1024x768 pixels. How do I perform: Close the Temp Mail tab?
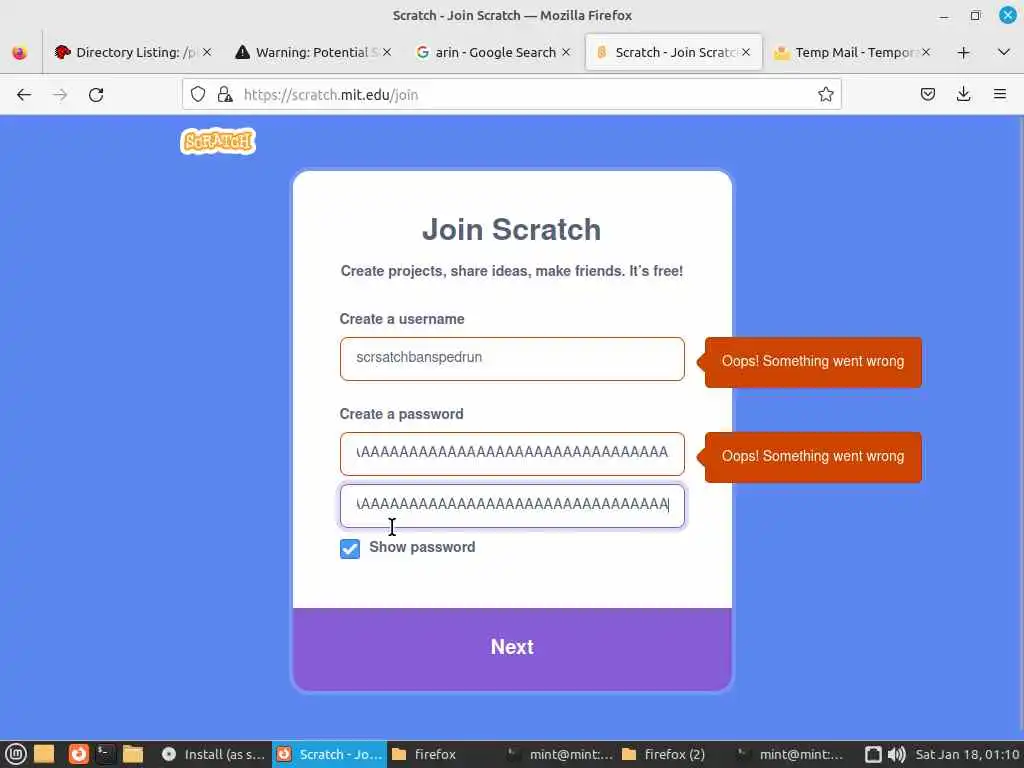tap(925, 52)
